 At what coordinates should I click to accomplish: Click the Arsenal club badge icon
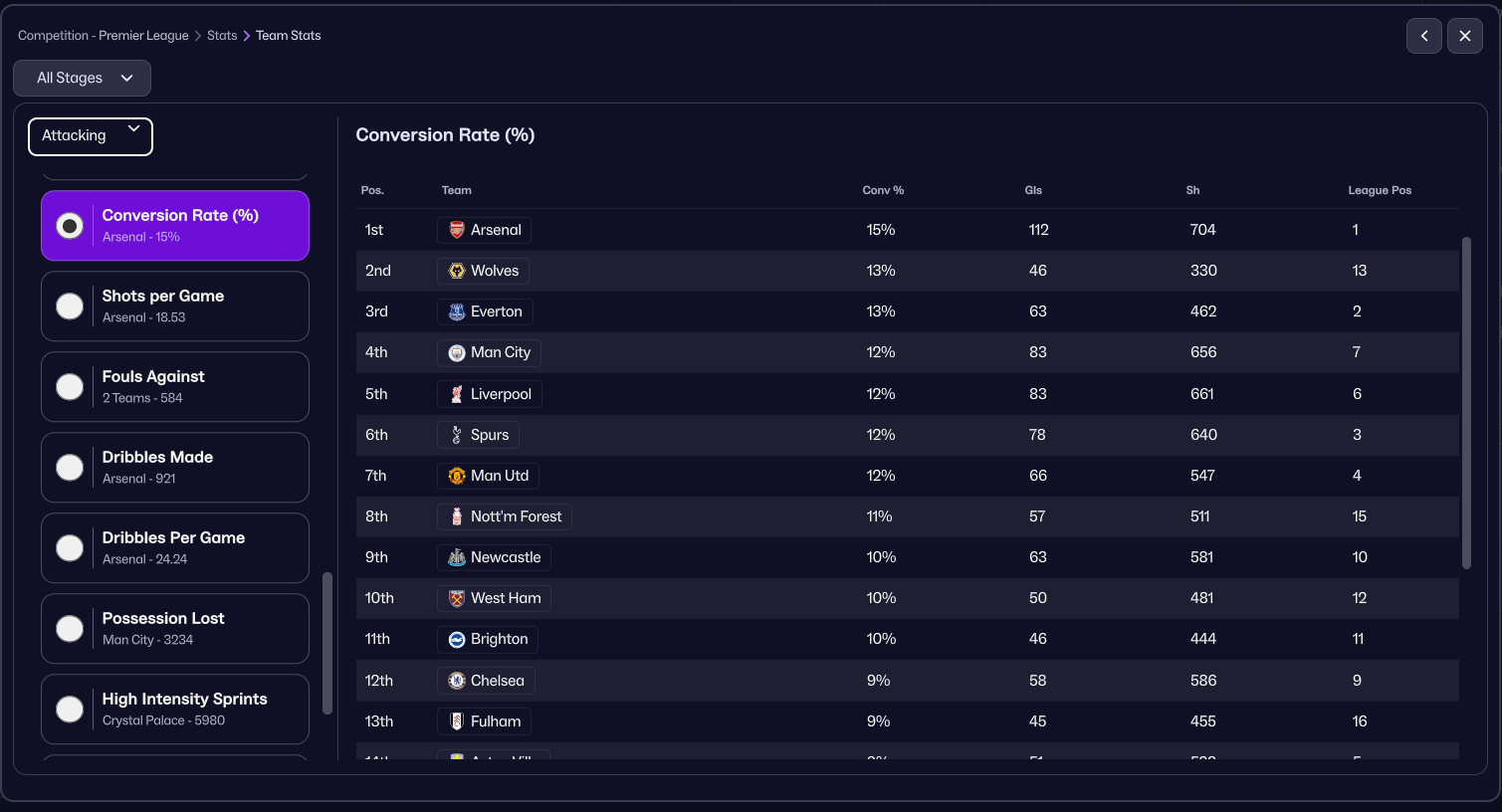pos(457,230)
